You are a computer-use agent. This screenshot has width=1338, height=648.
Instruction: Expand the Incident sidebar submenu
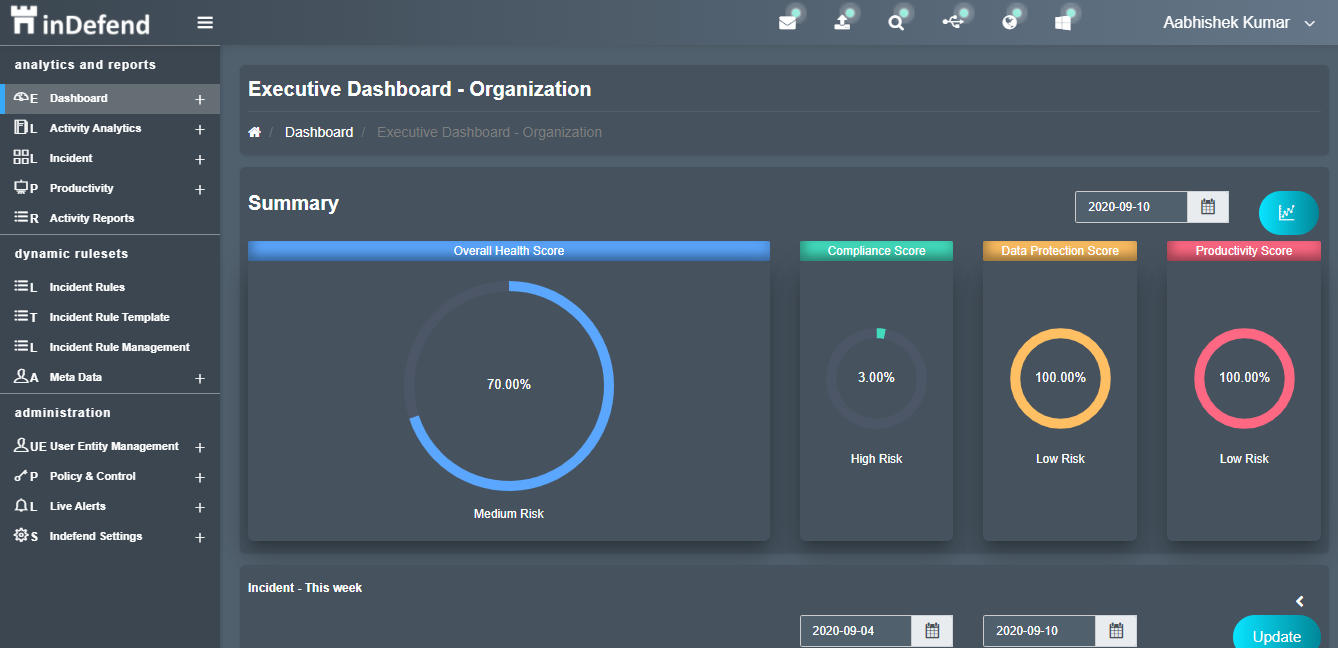pos(199,160)
